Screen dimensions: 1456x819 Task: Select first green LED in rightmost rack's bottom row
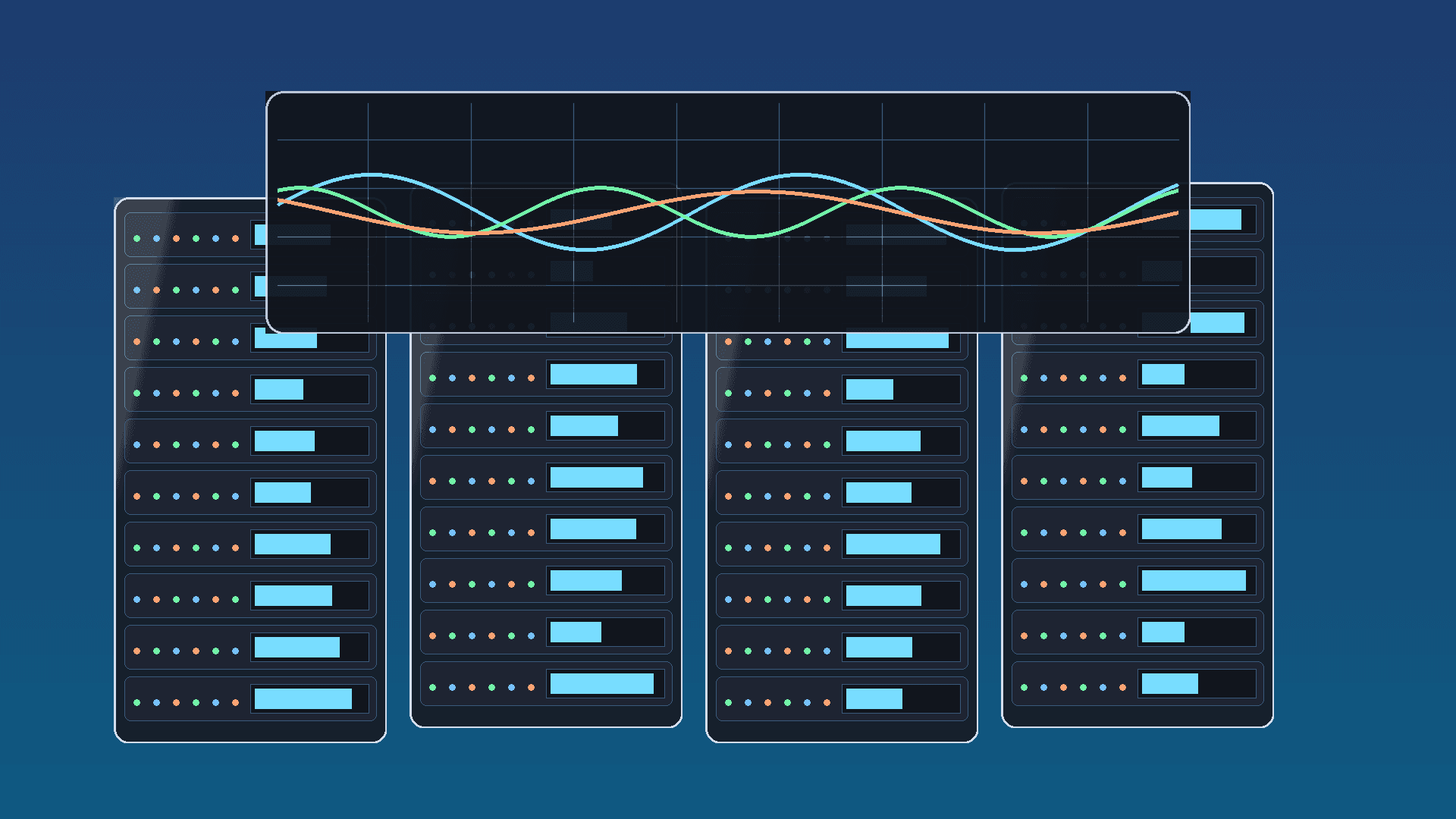(1025, 687)
